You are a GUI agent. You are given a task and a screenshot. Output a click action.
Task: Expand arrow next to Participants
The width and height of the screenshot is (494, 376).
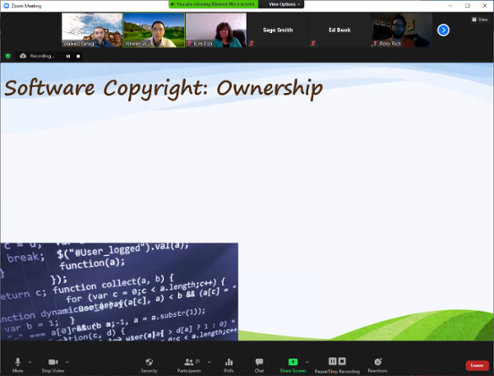click(x=209, y=362)
